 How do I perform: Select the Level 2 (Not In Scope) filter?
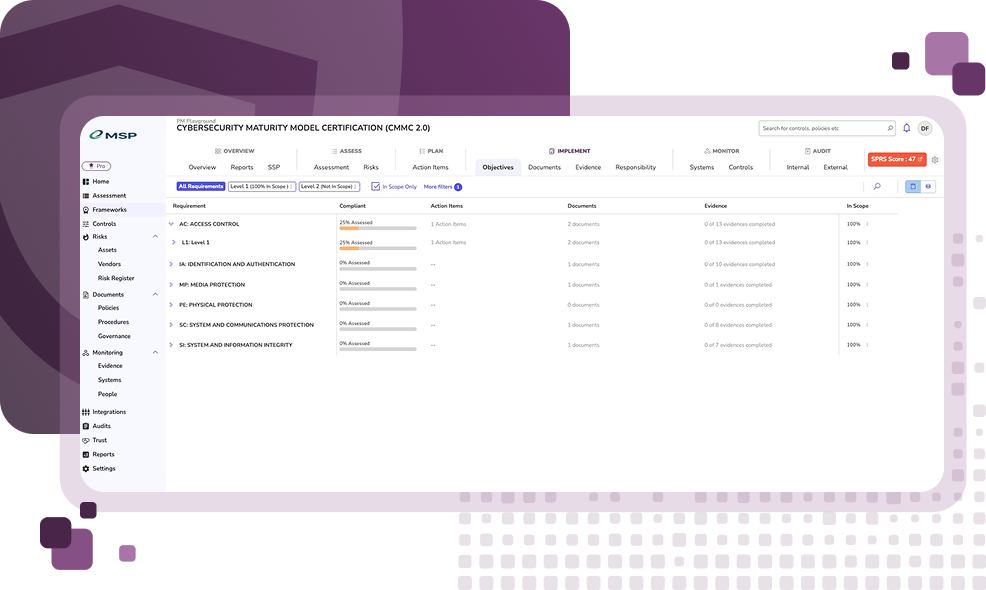point(329,186)
